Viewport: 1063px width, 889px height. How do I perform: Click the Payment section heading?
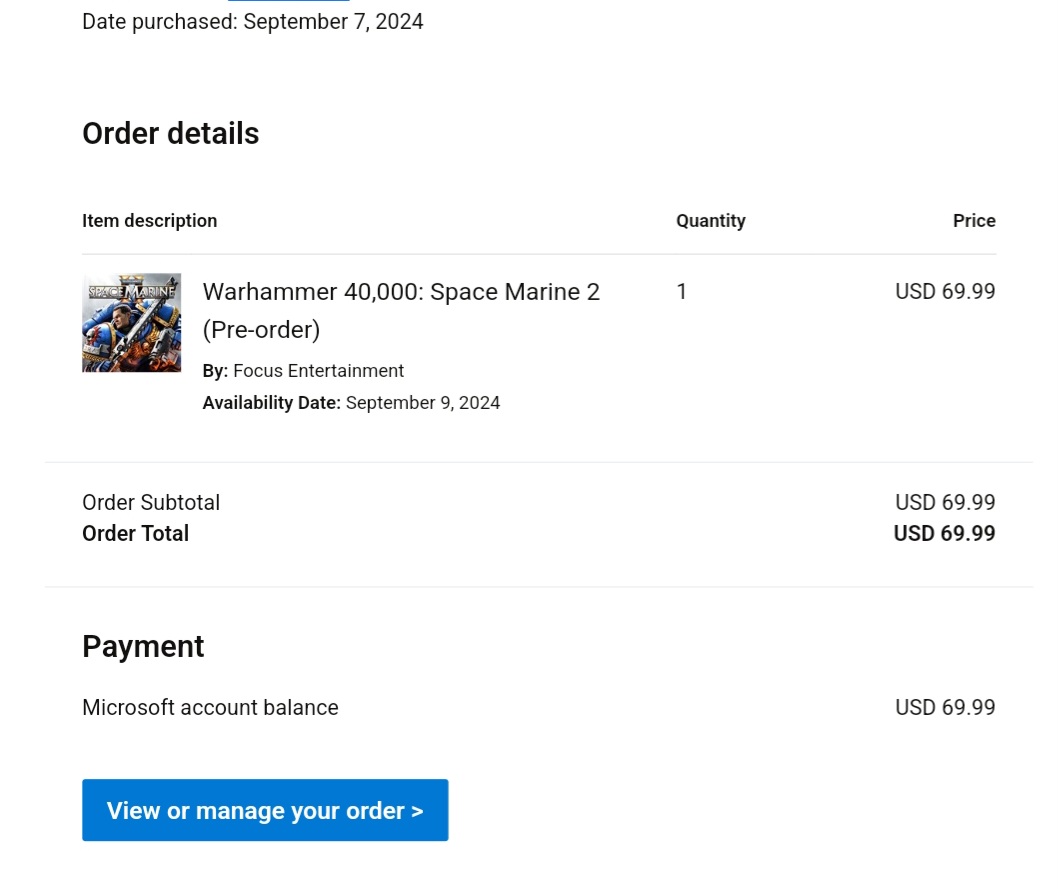click(143, 647)
